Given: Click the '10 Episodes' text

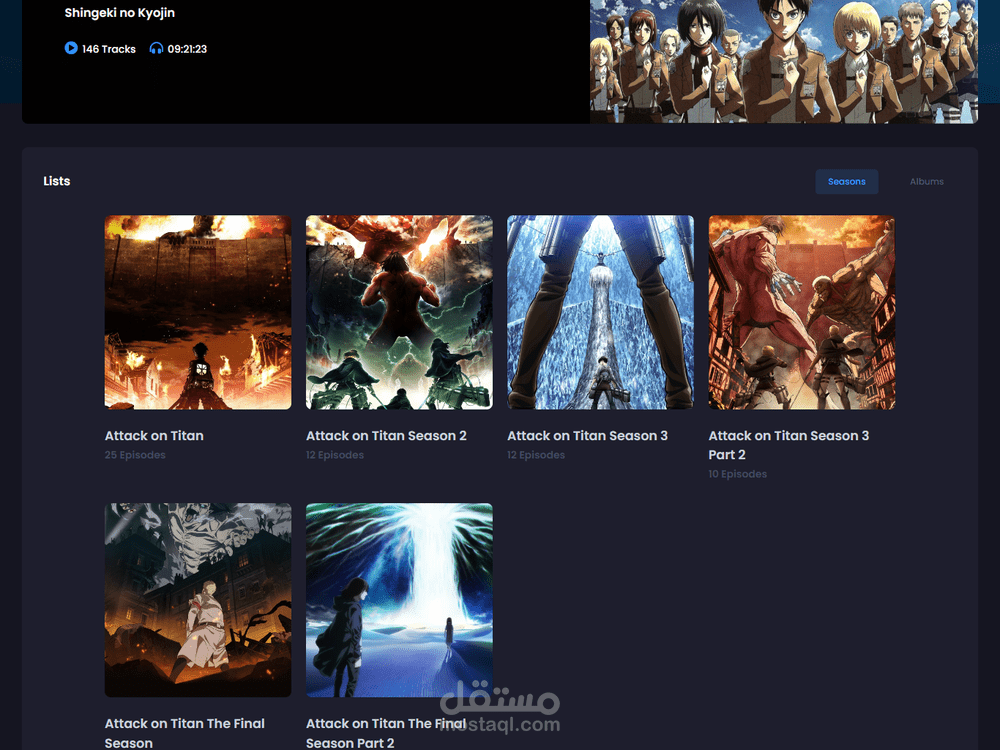Looking at the screenshot, I should [x=738, y=474].
